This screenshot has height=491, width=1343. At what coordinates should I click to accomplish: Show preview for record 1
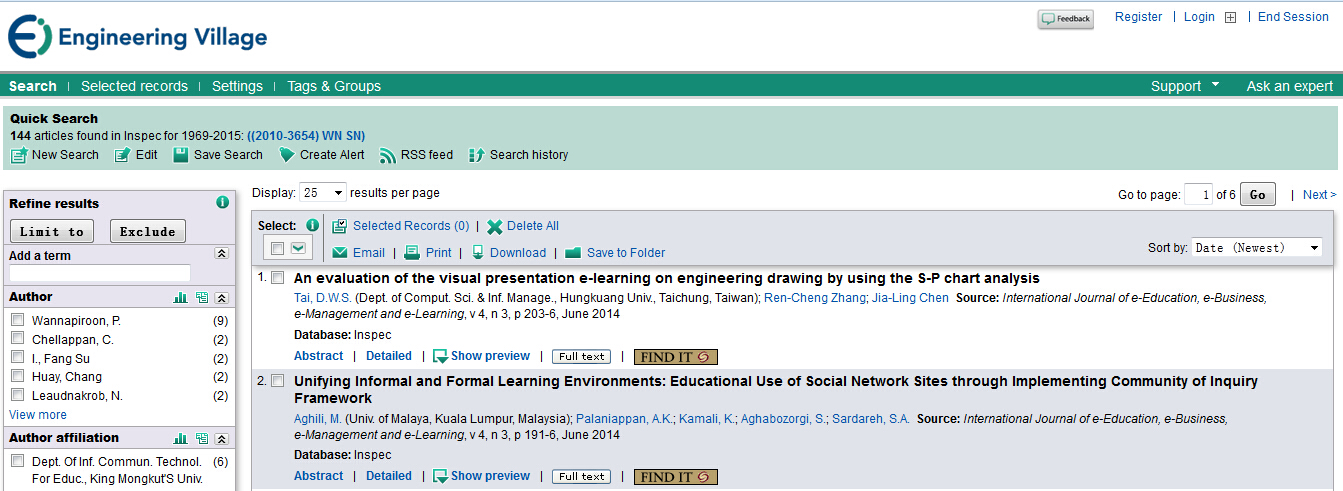[481, 356]
